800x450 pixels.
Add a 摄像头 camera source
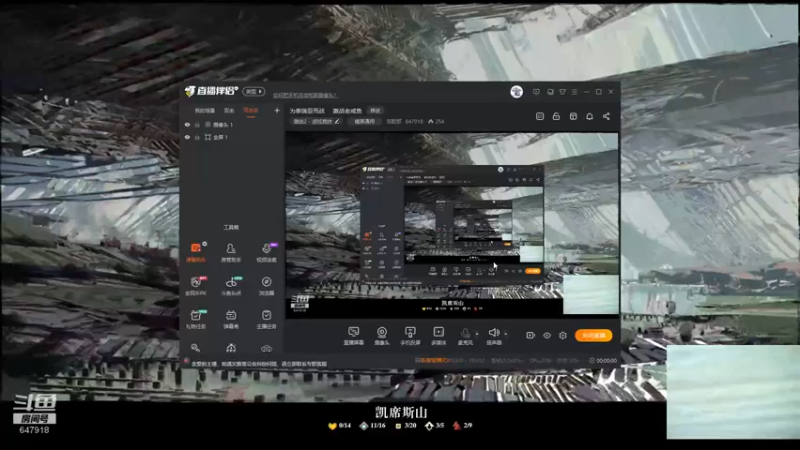(x=382, y=336)
